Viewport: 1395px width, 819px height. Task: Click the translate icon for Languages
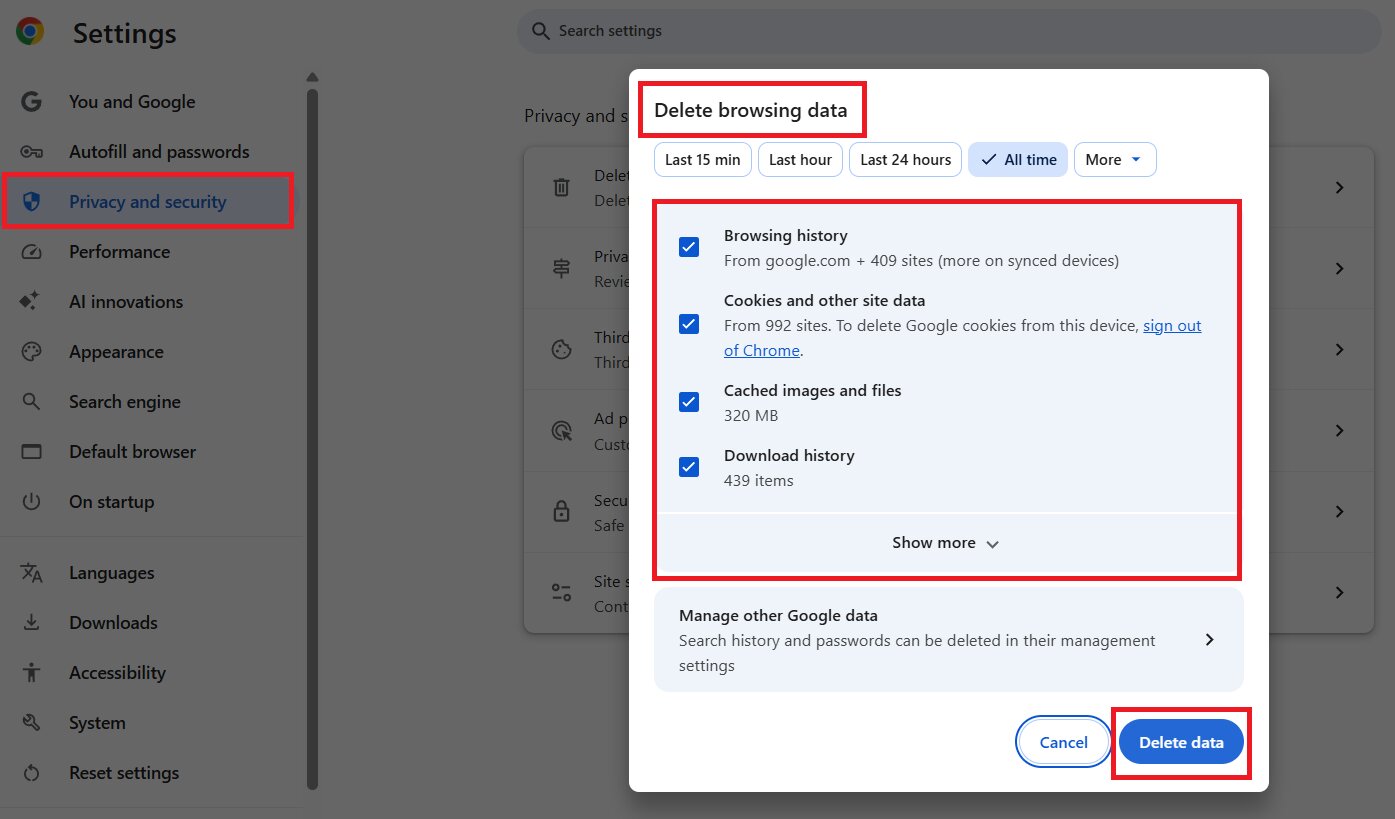tap(31, 573)
